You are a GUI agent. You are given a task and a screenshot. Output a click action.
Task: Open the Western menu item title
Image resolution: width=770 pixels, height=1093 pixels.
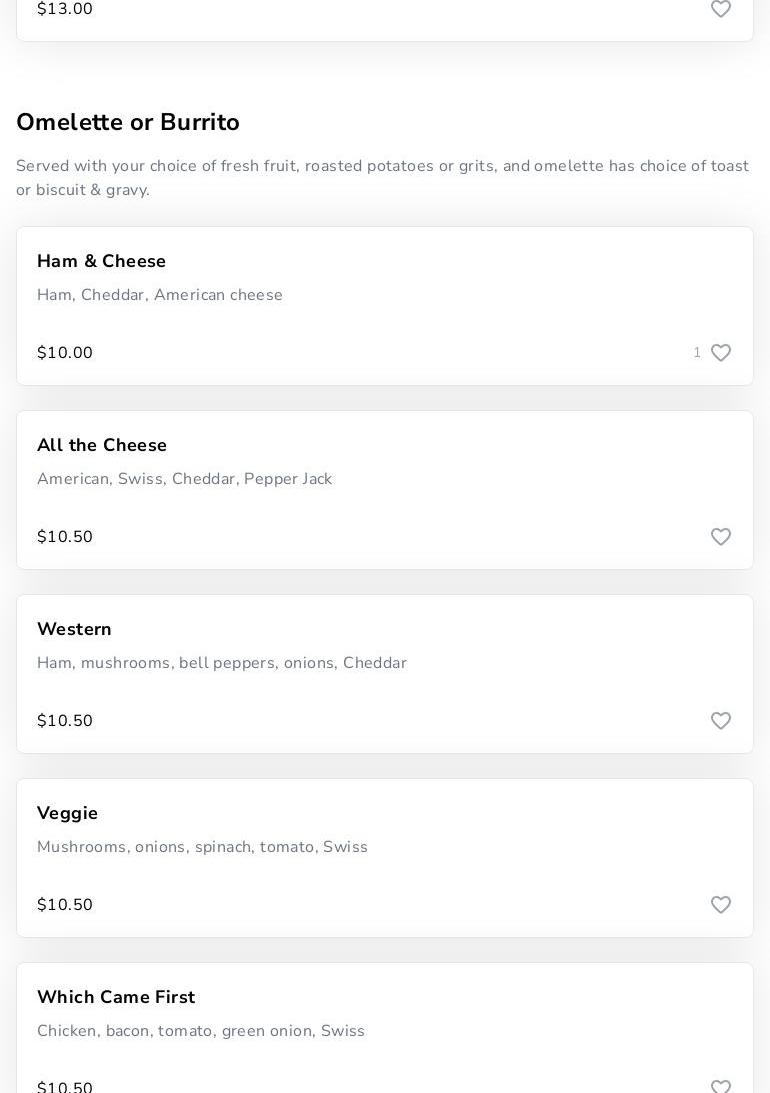click(x=74, y=629)
